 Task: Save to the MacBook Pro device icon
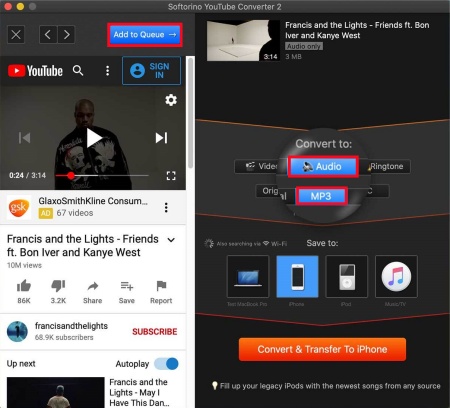pyautogui.click(x=248, y=276)
